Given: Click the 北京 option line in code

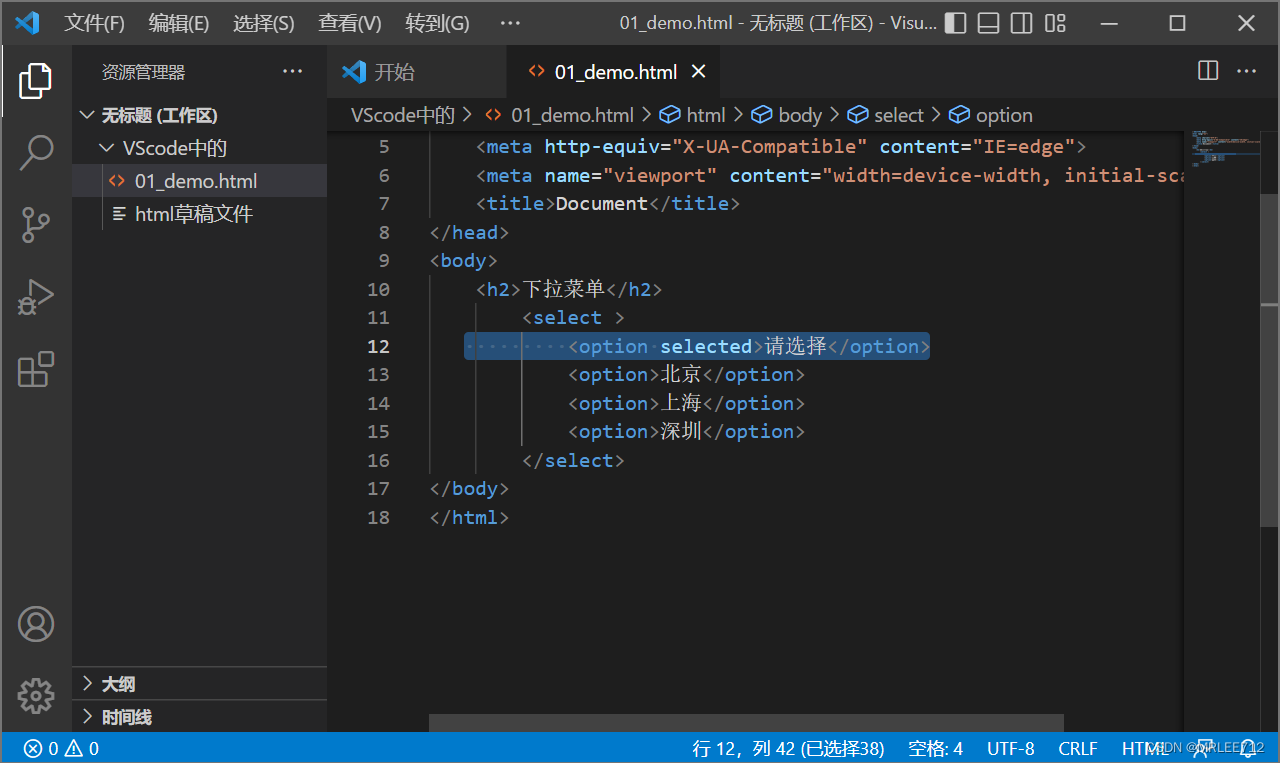Looking at the screenshot, I should 686,374.
